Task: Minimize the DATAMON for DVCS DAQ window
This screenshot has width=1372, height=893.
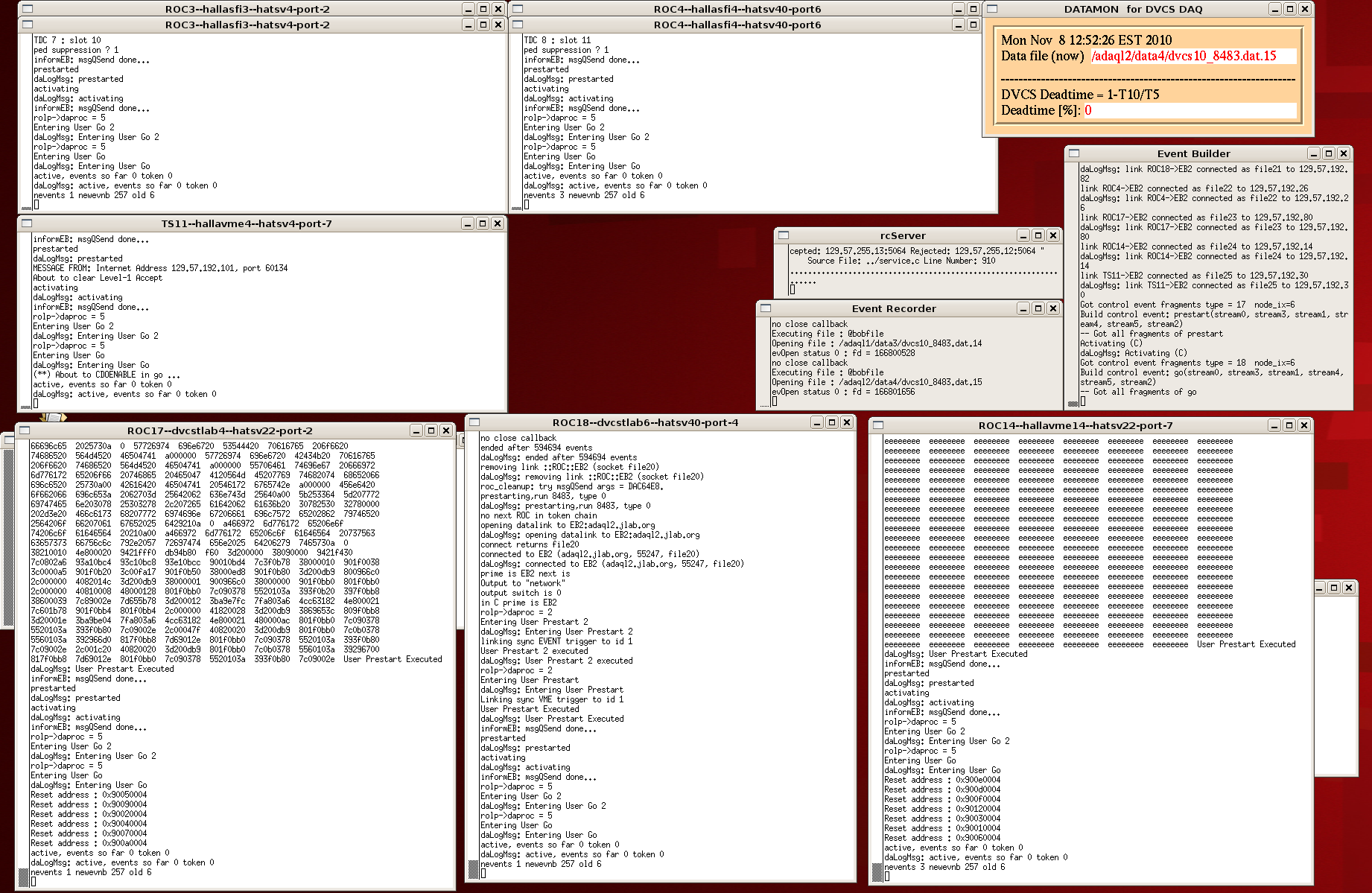Action: pos(1275,9)
